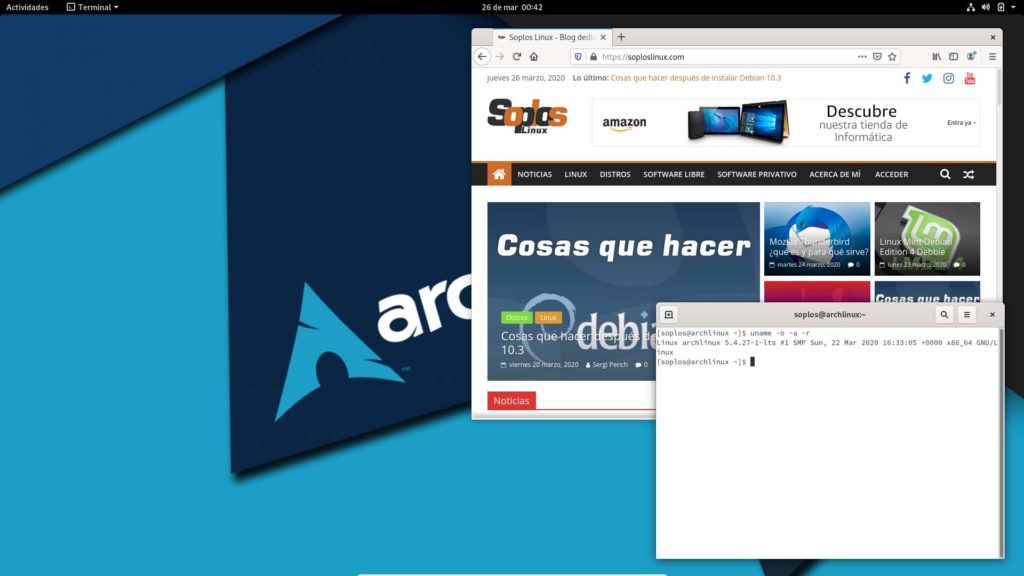The height and width of the screenshot is (576, 1024).
Task: Open the terminal hamburger menu
Action: (x=967, y=314)
